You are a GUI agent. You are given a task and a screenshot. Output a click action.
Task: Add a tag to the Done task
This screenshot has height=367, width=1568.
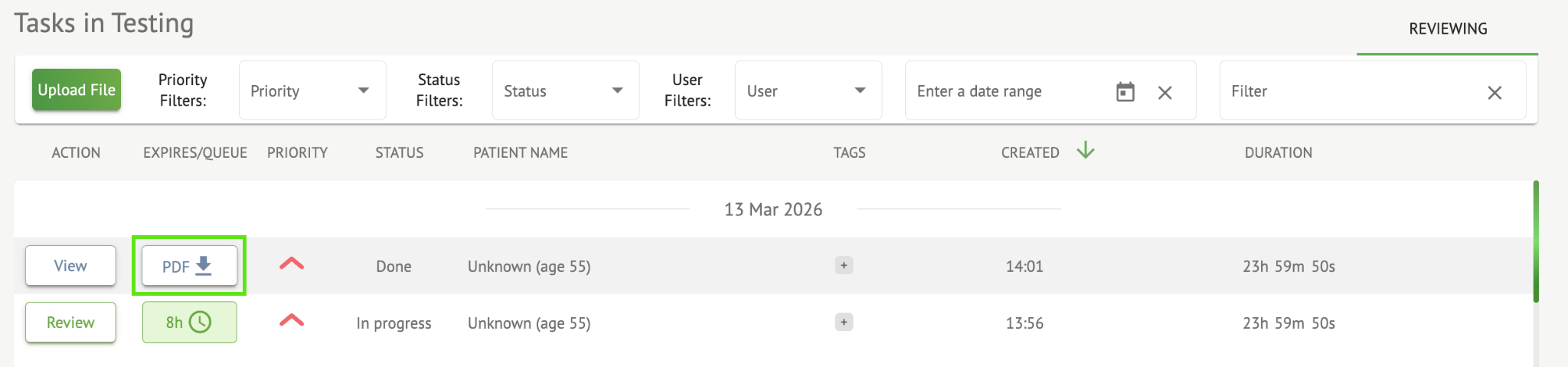(x=844, y=266)
